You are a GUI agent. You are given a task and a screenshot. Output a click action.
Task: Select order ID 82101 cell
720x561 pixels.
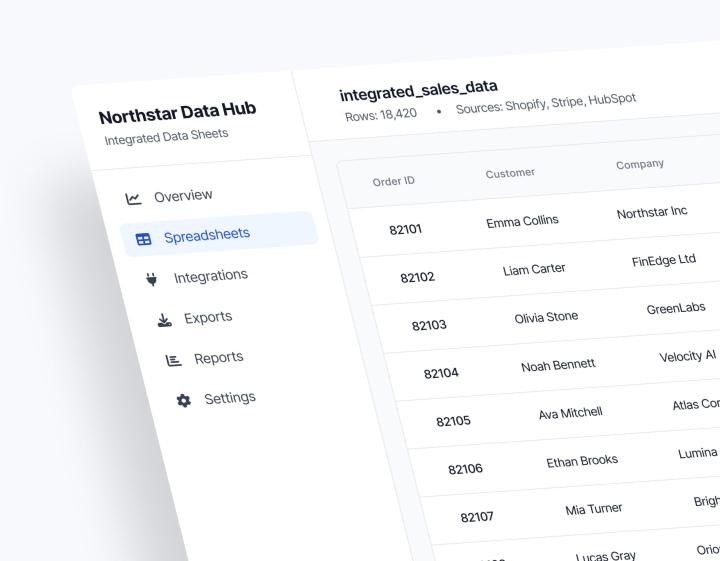(405, 229)
